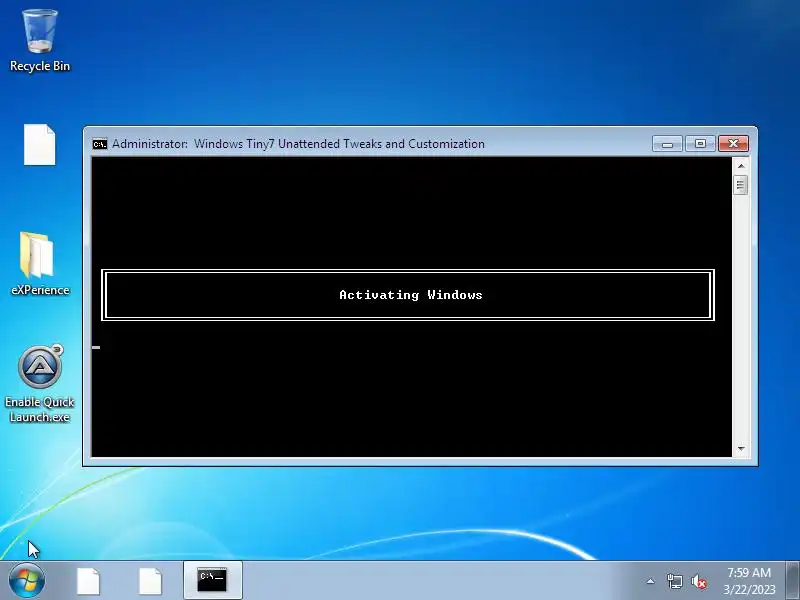The image size is (800, 600).
Task: Select the unnamed blank file on desktop
Action: point(40,145)
